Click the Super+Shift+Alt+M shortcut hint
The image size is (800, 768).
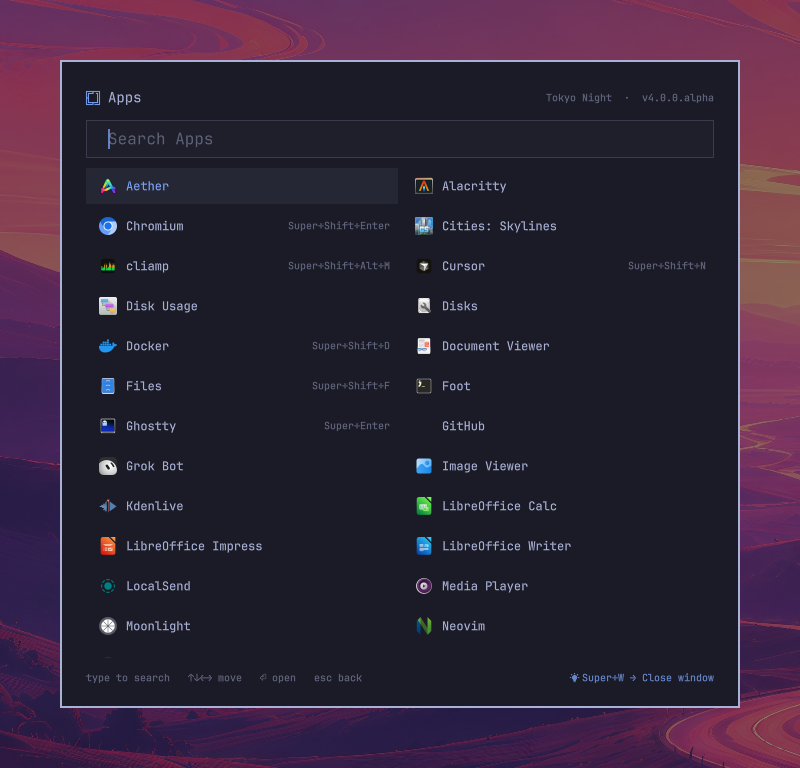pos(339,266)
